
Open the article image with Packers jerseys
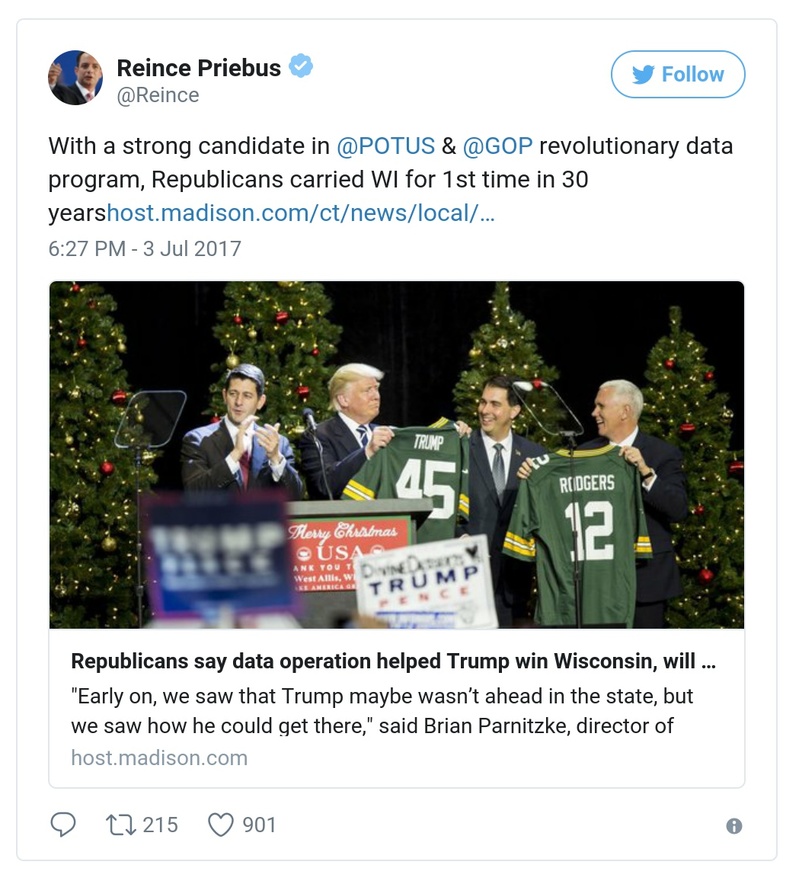(x=397, y=454)
